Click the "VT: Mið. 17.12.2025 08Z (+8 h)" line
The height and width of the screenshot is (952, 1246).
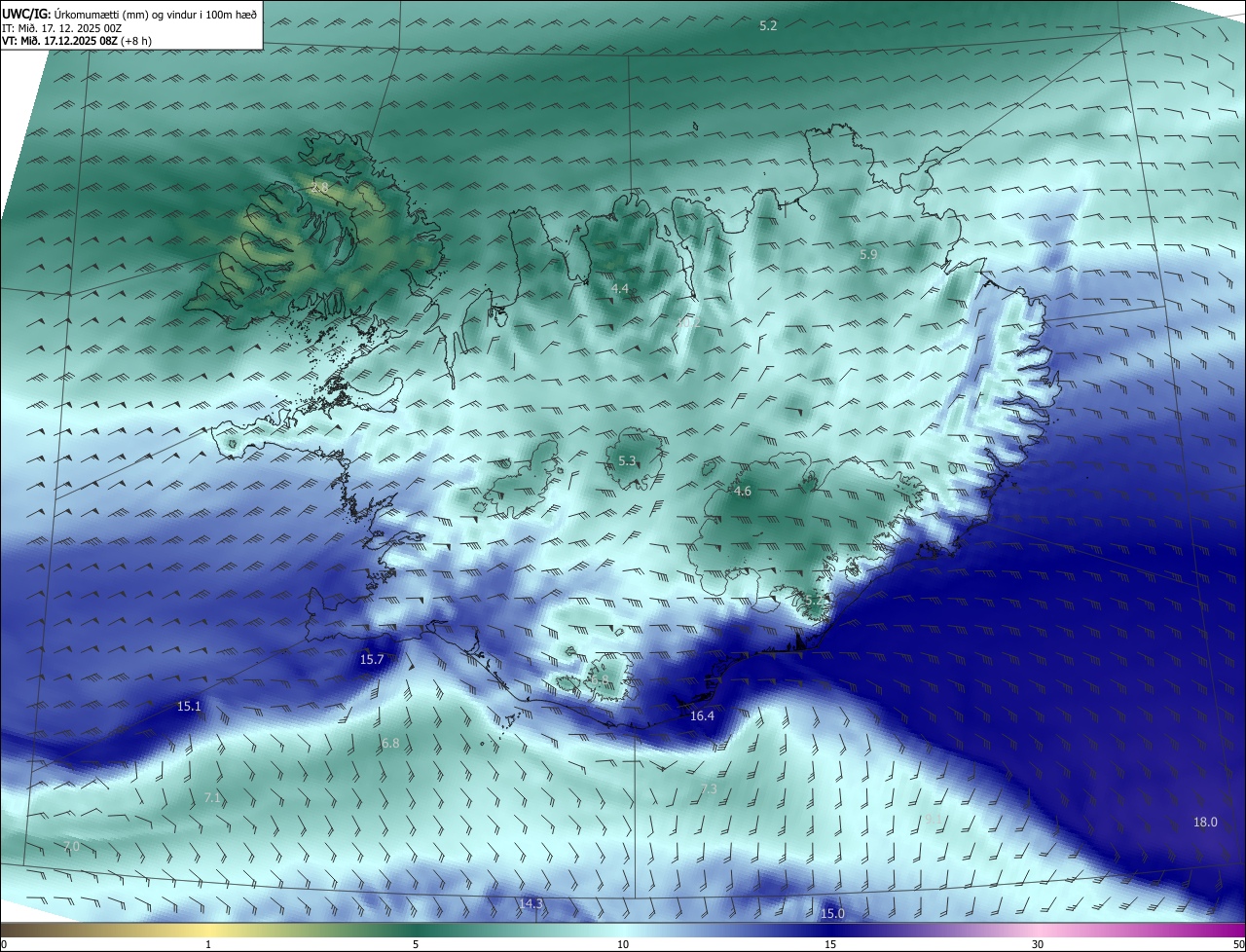tap(76, 41)
